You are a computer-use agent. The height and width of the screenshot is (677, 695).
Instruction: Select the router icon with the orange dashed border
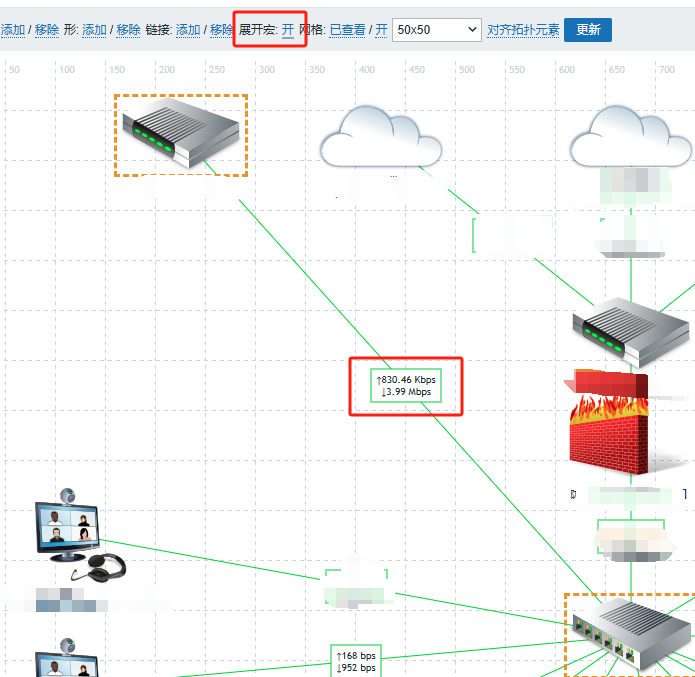point(181,135)
